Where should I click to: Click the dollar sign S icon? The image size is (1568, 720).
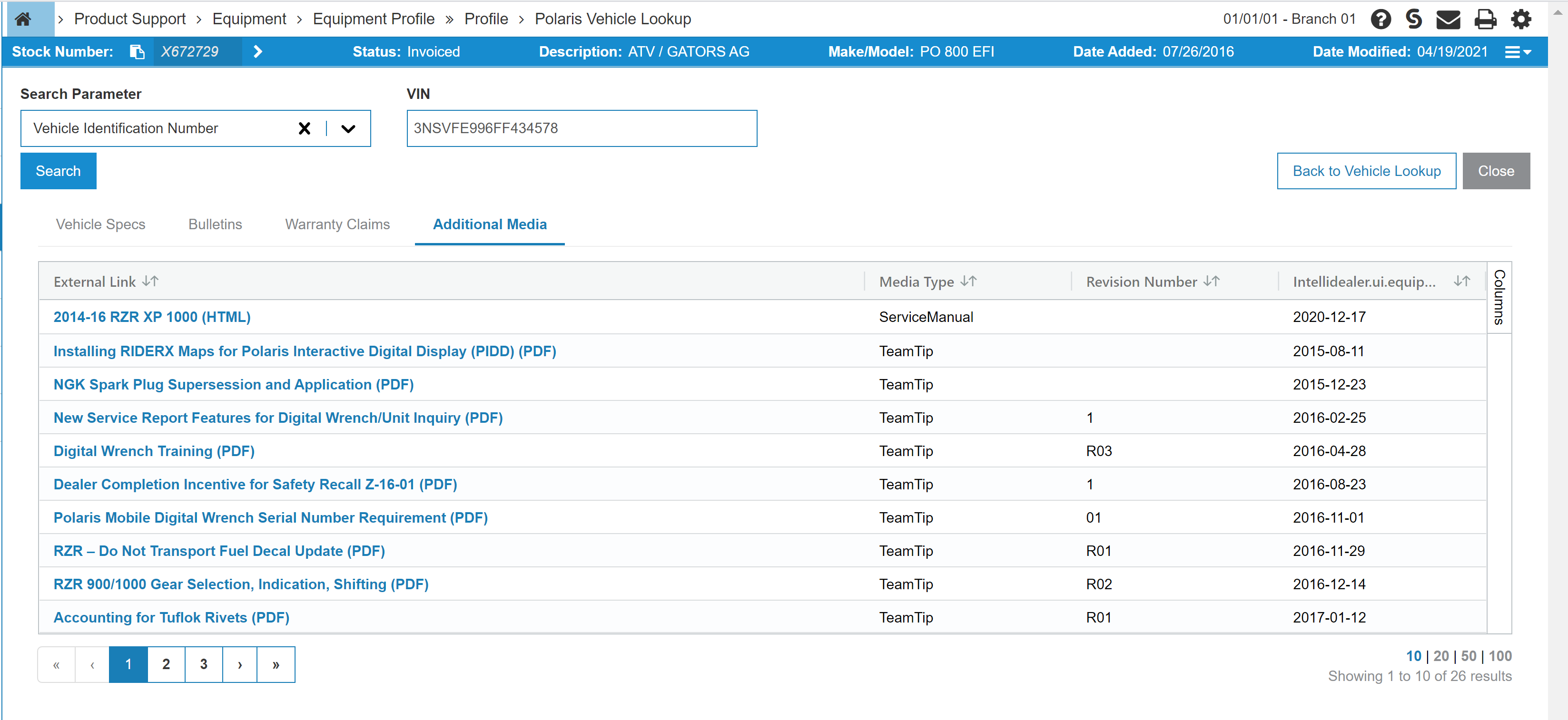1413,19
